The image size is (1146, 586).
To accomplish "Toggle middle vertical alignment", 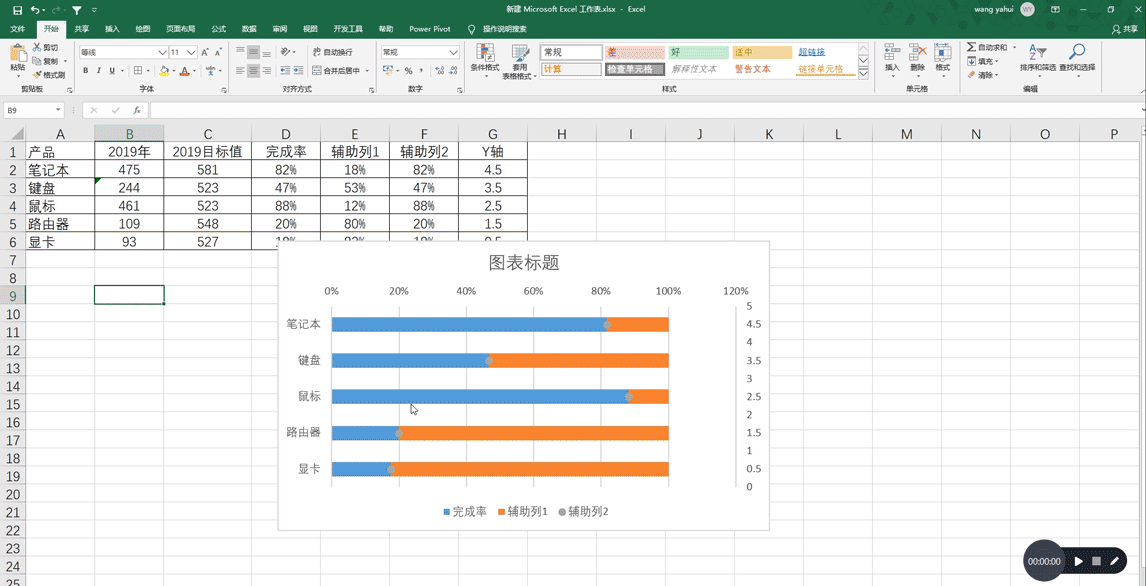I will pos(253,53).
